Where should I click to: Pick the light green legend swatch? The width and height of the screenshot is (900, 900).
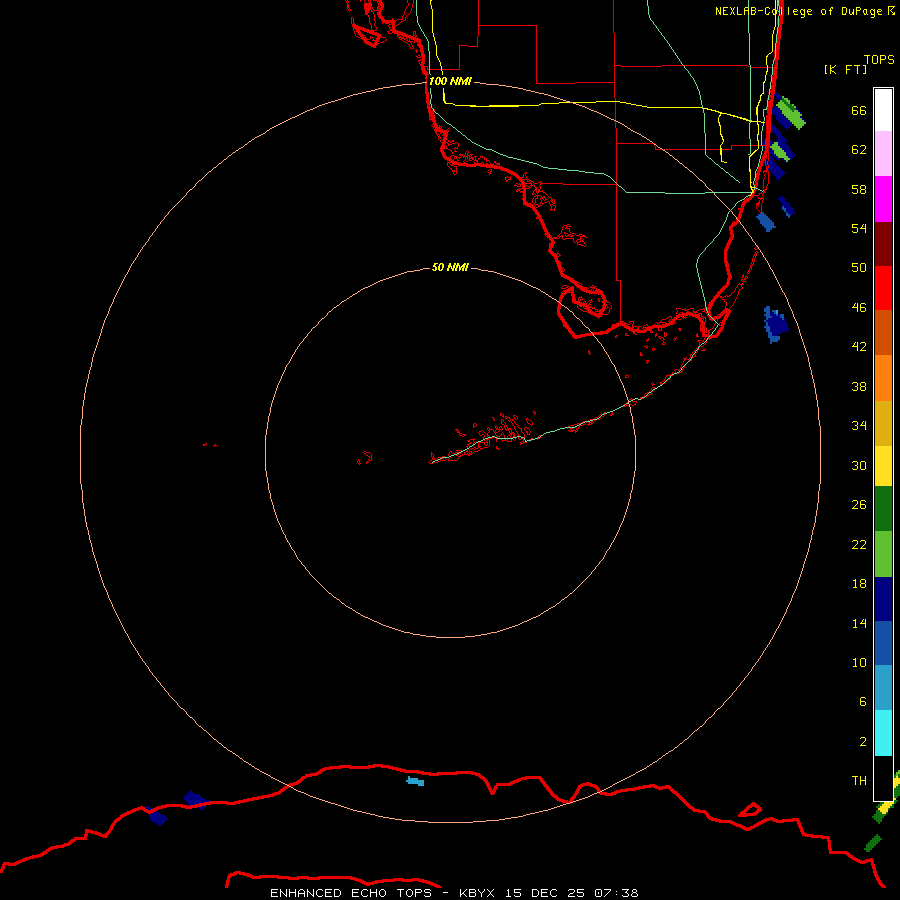883,554
